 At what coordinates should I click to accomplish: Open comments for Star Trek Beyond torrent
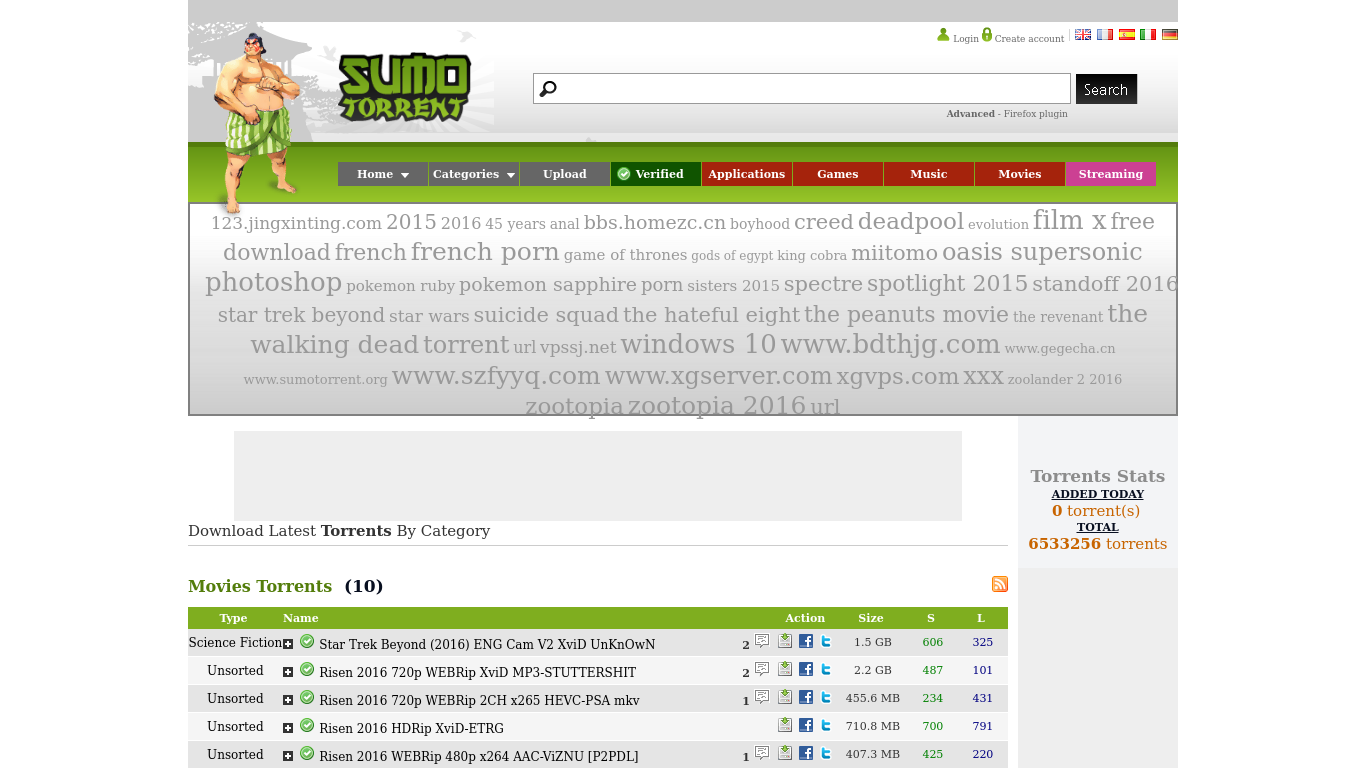(x=762, y=641)
